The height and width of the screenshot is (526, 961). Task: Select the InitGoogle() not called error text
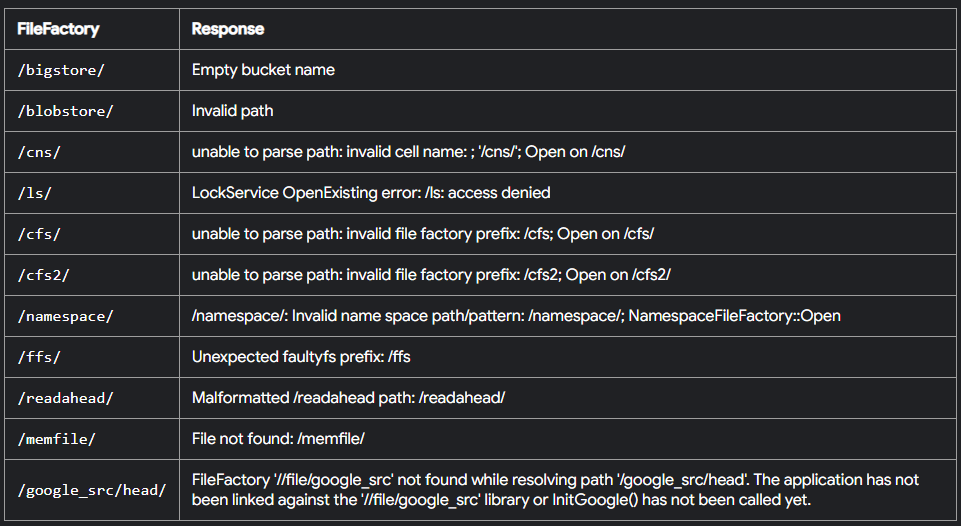[x=555, y=490]
